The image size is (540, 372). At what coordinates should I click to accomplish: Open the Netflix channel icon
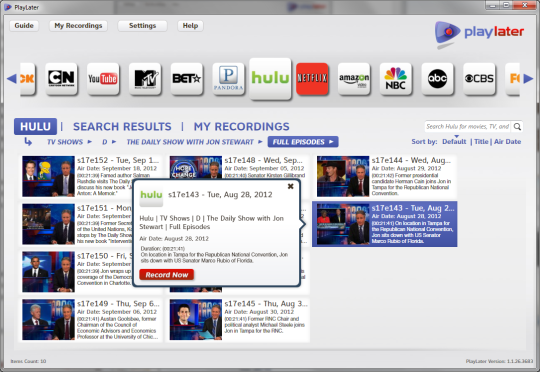pyautogui.click(x=312, y=79)
